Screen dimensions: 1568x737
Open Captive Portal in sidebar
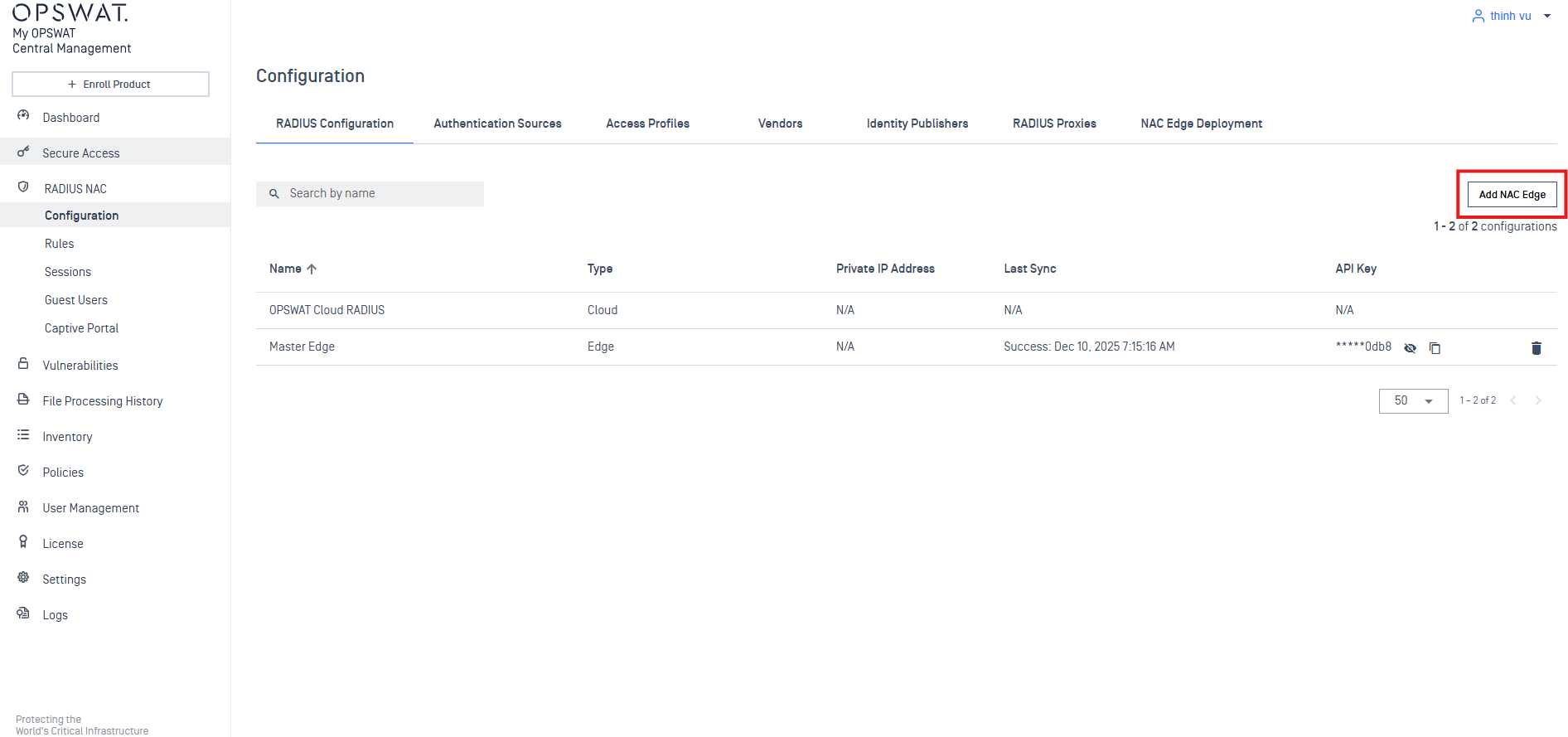pyautogui.click(x=81, y=328)
